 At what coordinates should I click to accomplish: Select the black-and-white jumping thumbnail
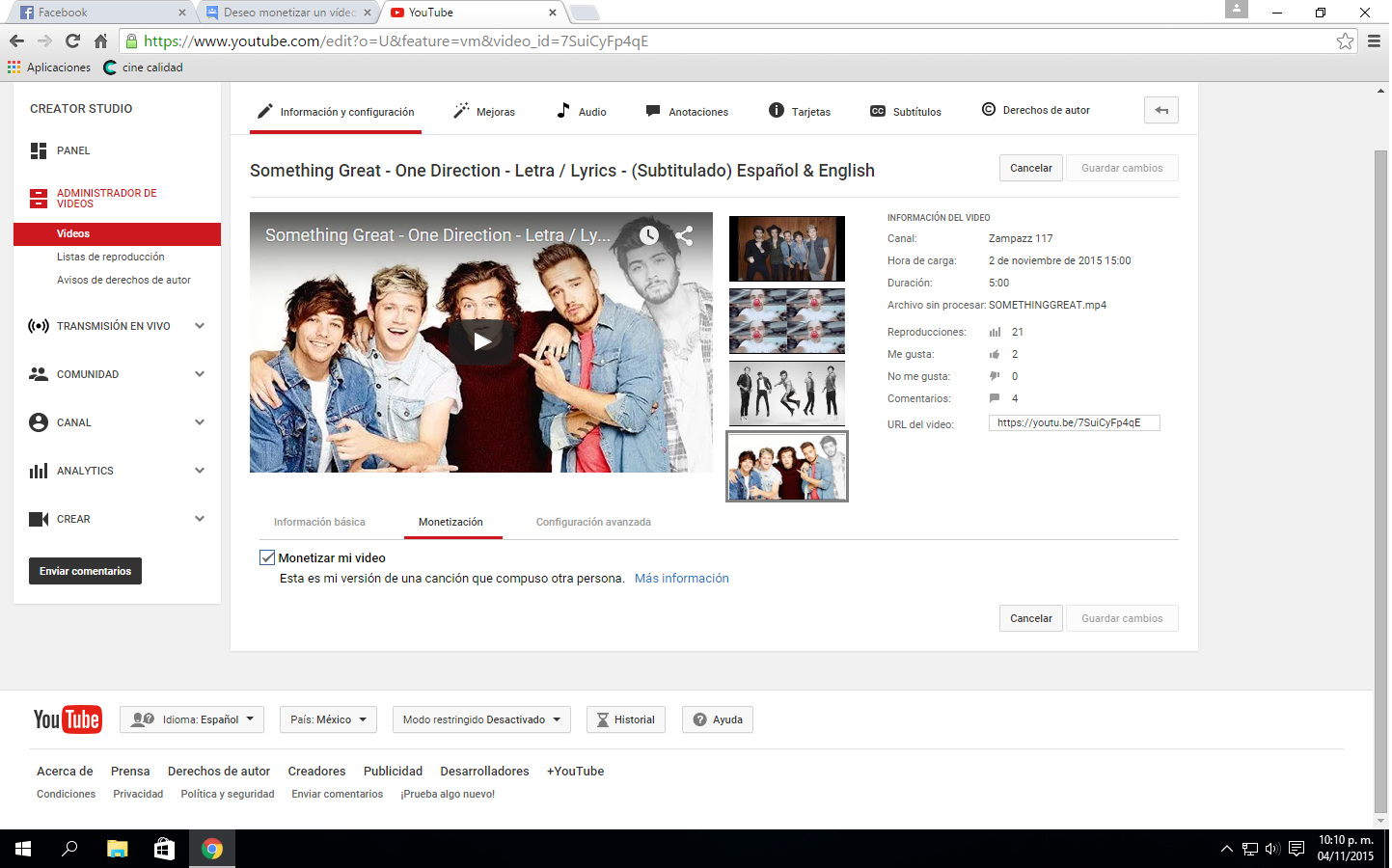[787, 393]
